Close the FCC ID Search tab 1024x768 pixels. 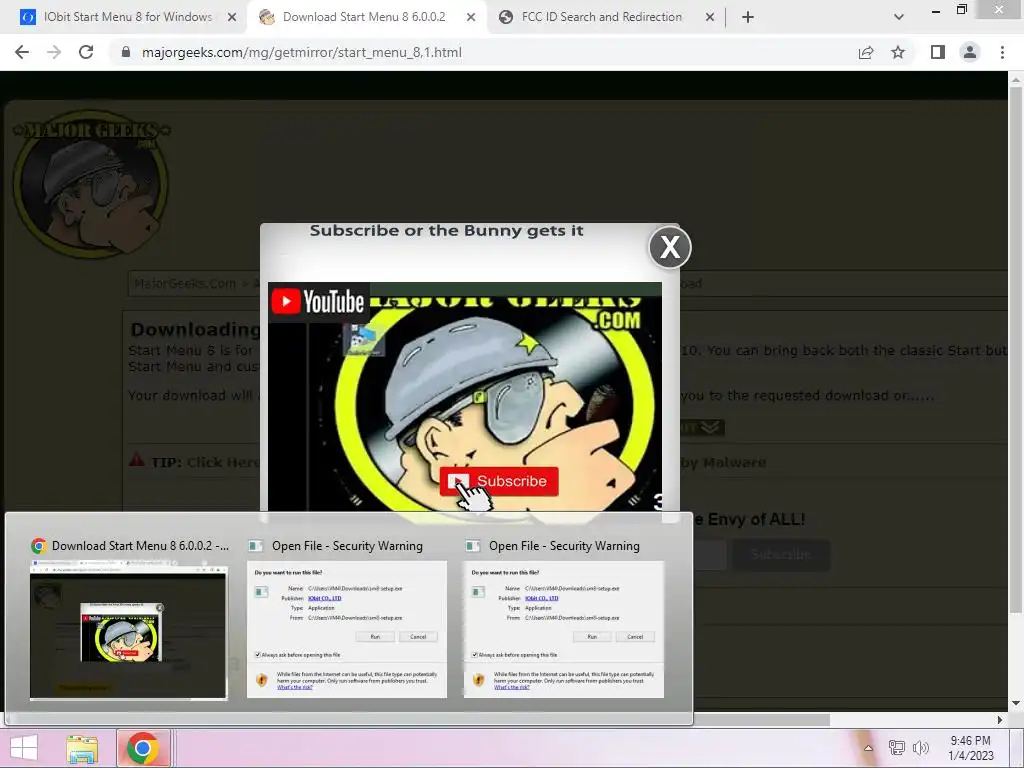tap(710, 17)
